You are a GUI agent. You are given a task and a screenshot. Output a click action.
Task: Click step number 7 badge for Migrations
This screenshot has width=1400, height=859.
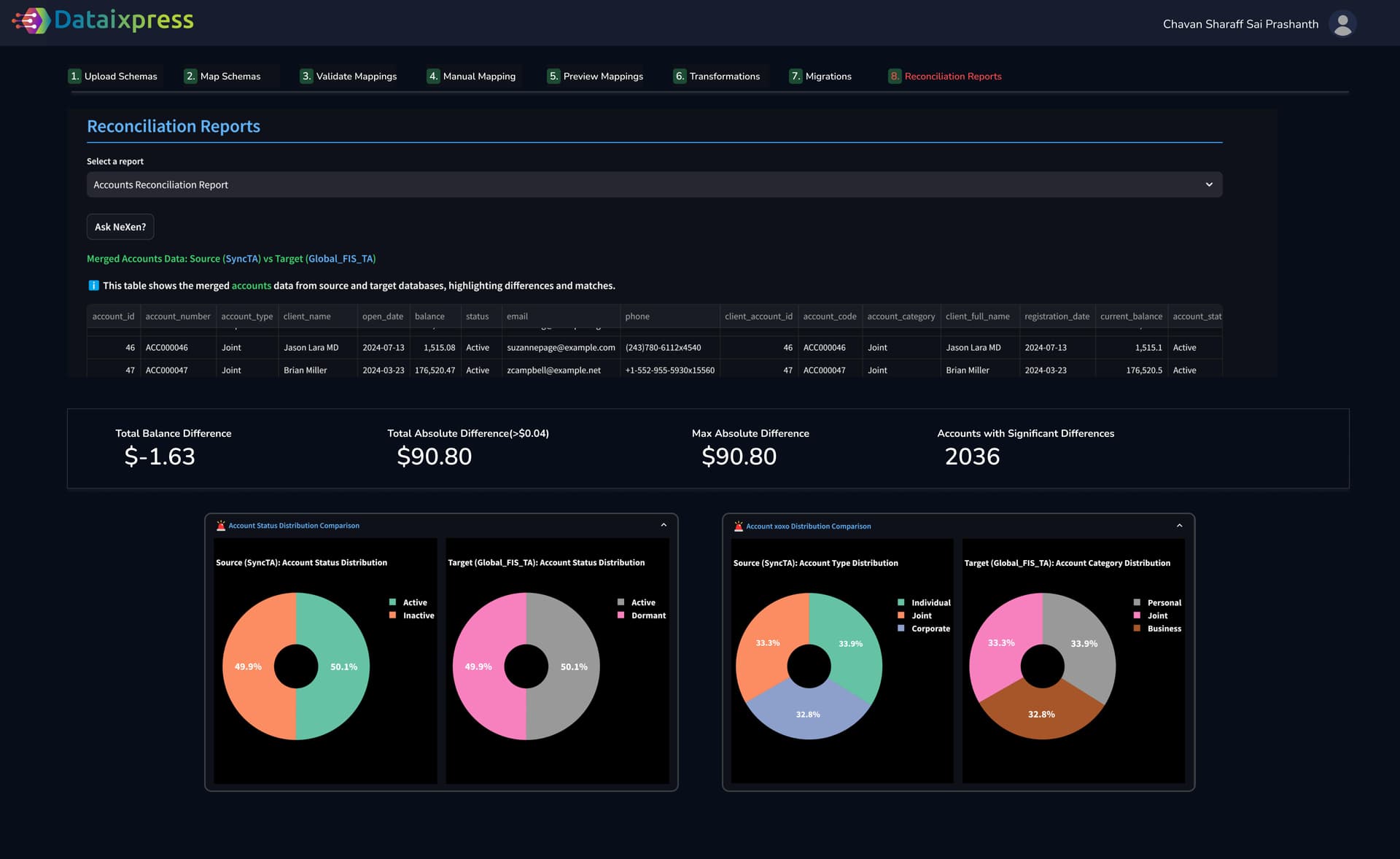point(796,76)
